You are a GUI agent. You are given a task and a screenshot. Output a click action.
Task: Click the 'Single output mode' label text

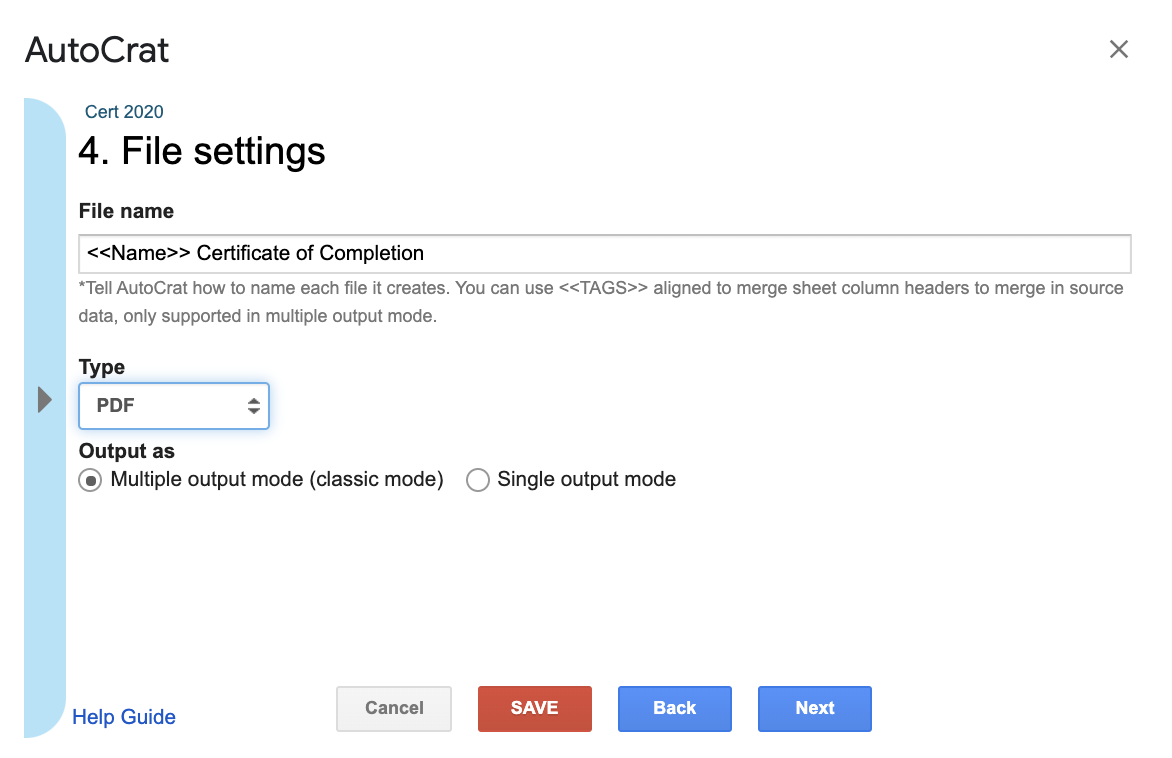[587, 479]
